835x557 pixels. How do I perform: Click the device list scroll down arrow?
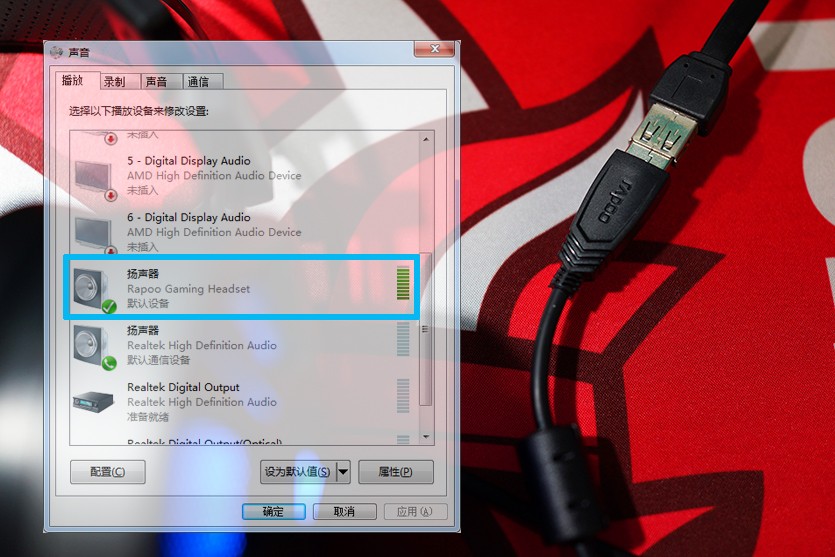pos(426,437)
